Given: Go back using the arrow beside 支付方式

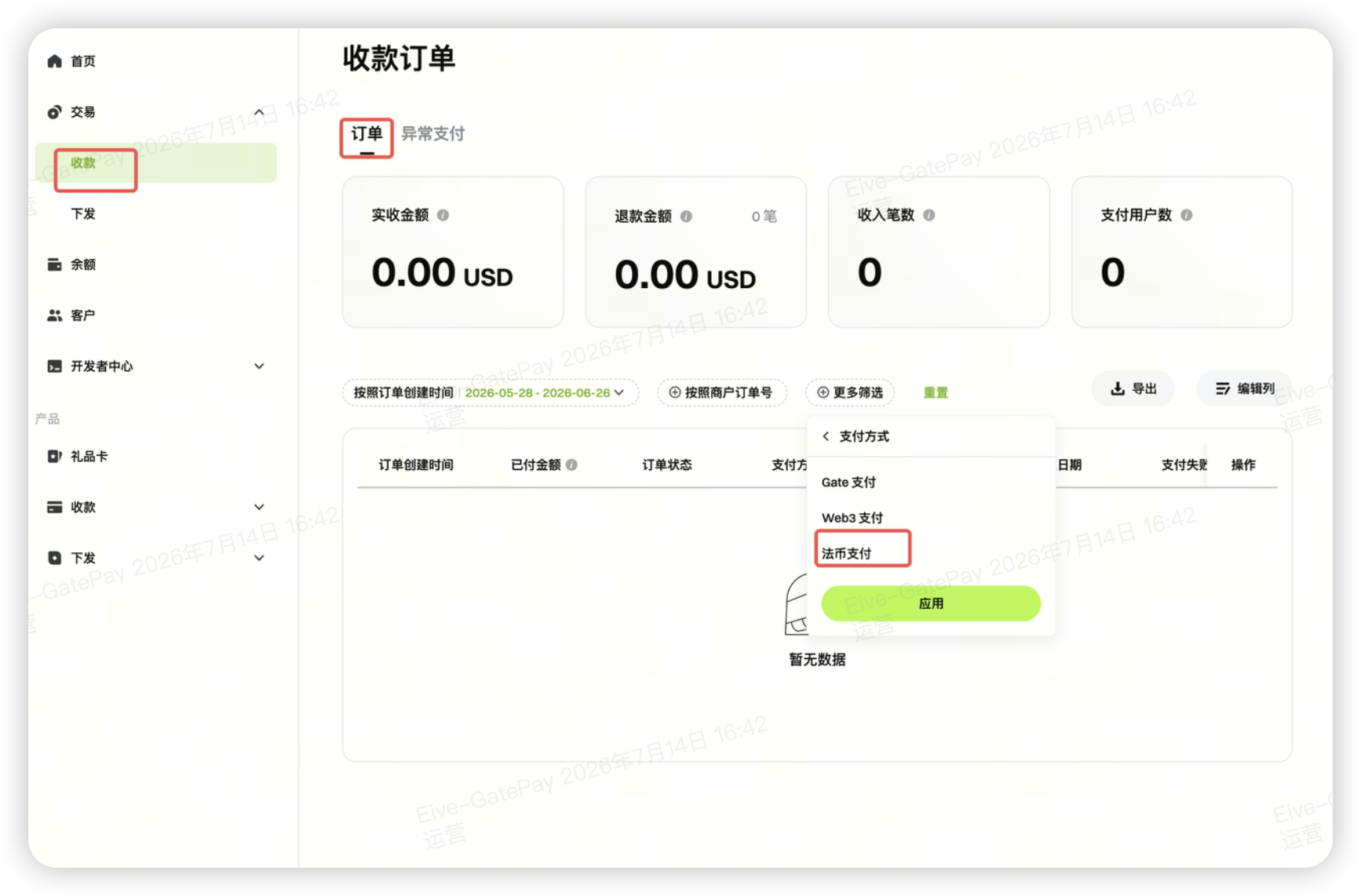Looking at the screenshot, I should [x=826, y=436].
